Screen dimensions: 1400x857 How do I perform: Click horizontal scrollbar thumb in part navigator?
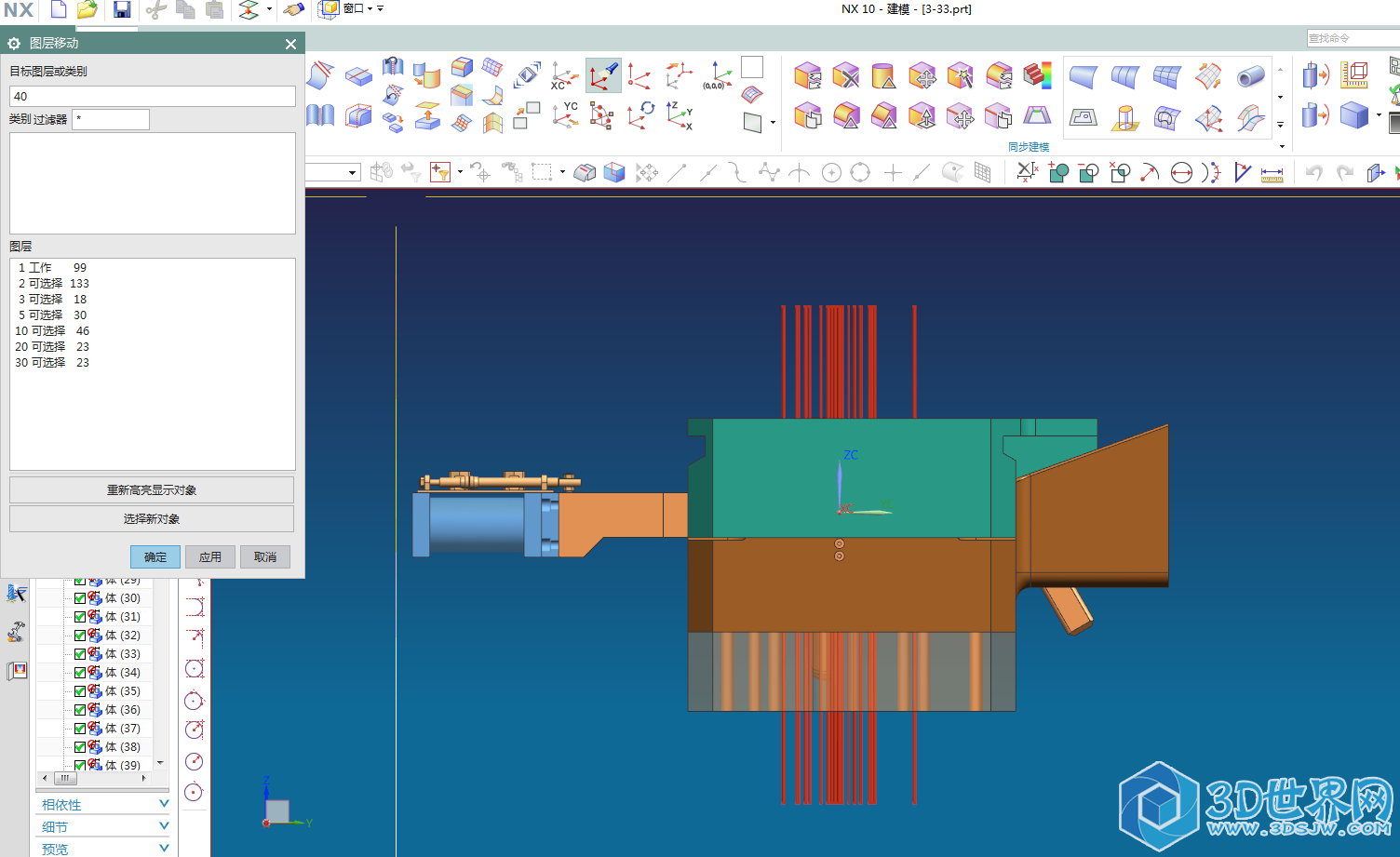click(65, 778)
